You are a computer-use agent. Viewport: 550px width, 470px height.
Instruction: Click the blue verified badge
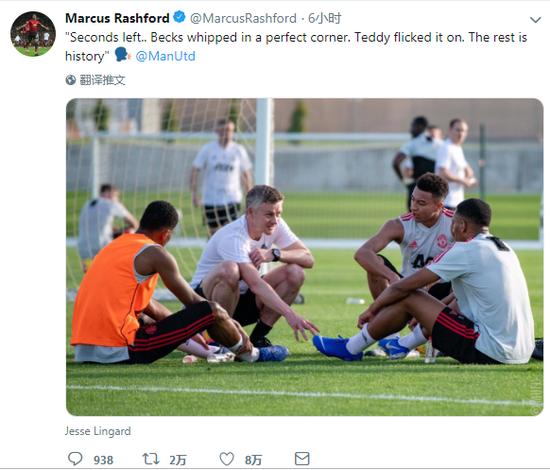180,17
